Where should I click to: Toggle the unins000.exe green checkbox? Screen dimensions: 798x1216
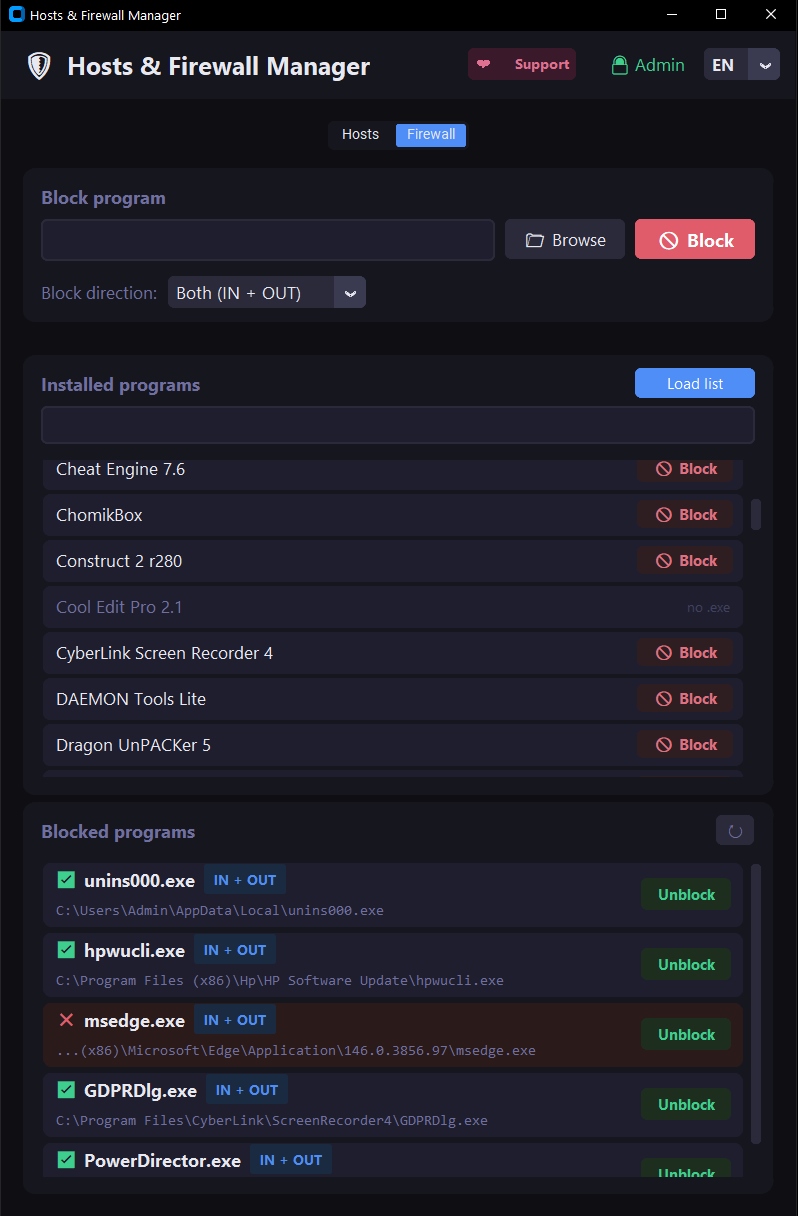pyautogui.click(x=67, y=880)
